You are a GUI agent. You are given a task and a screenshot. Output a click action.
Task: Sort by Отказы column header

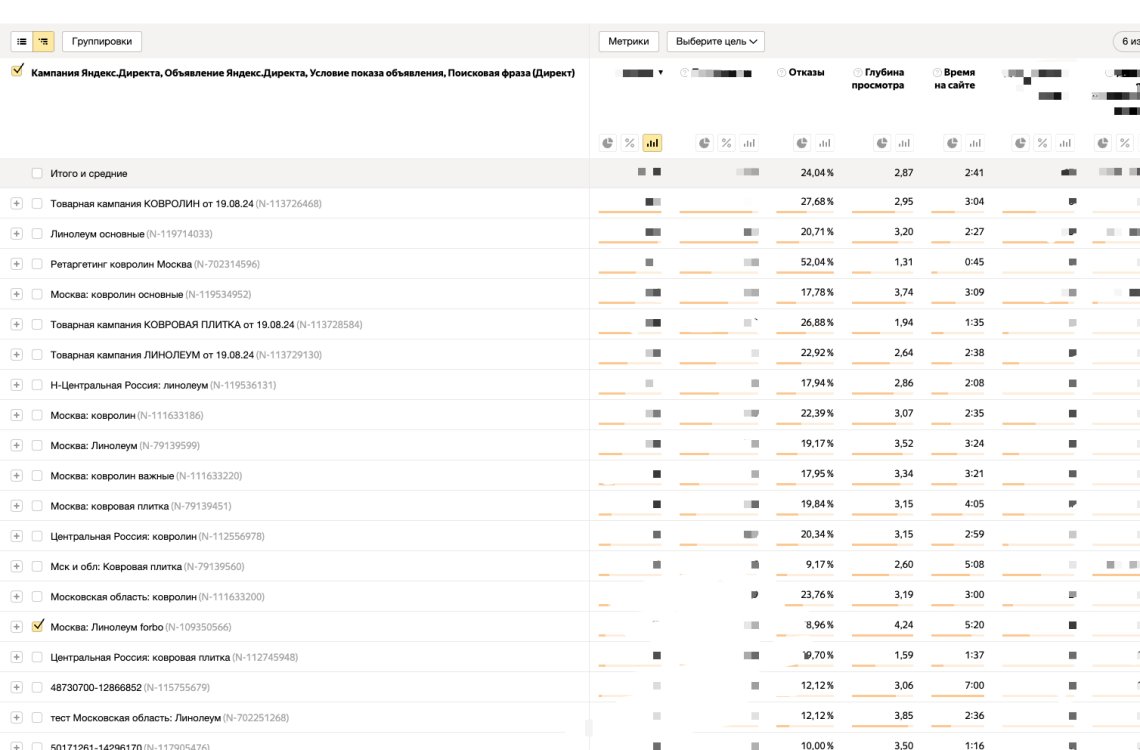click(x=806, y=73)
